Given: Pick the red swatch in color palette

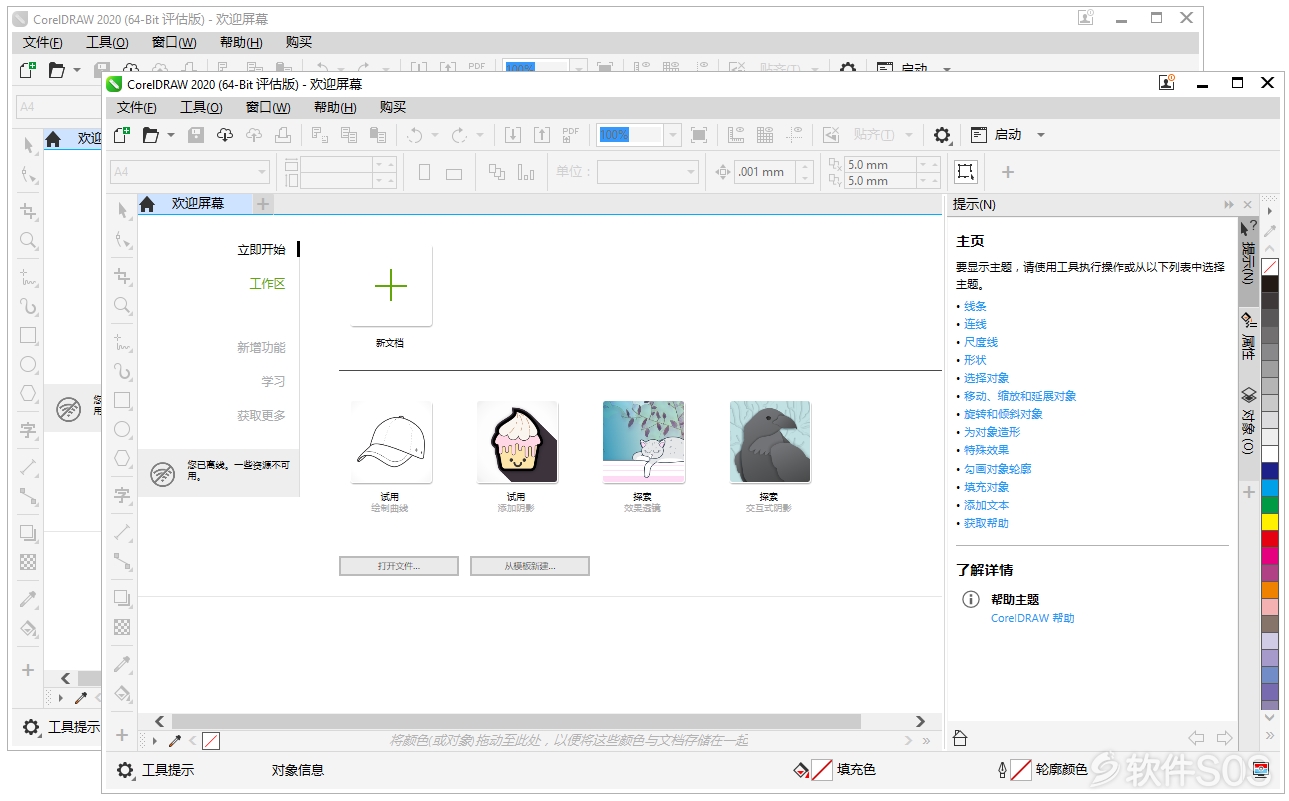Looking at the screenshot, I should 1270,539.
